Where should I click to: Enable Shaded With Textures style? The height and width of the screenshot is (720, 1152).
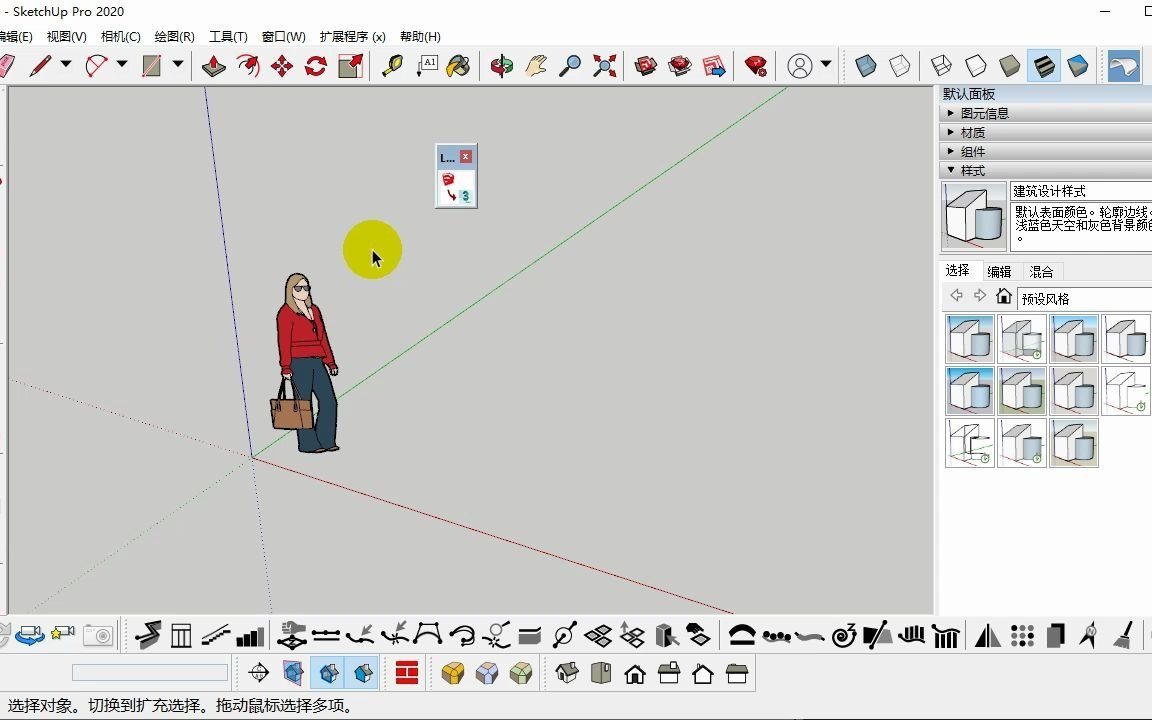tap(1044, 66)
